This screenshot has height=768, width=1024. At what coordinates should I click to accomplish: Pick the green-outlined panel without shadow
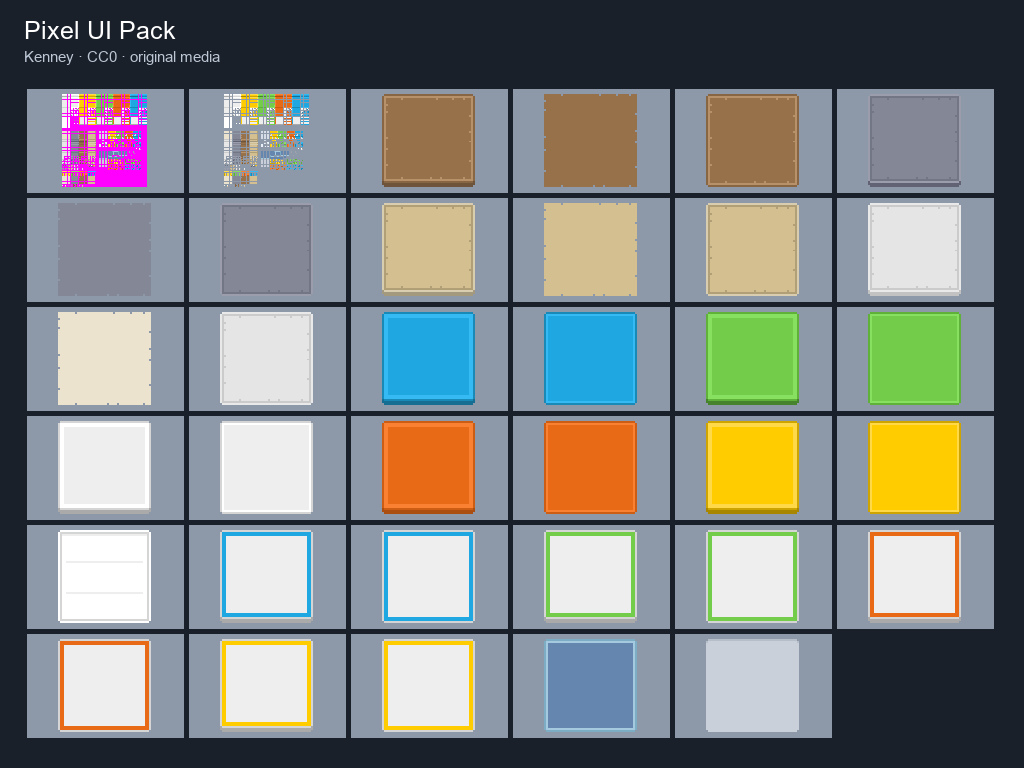[752, 577]
